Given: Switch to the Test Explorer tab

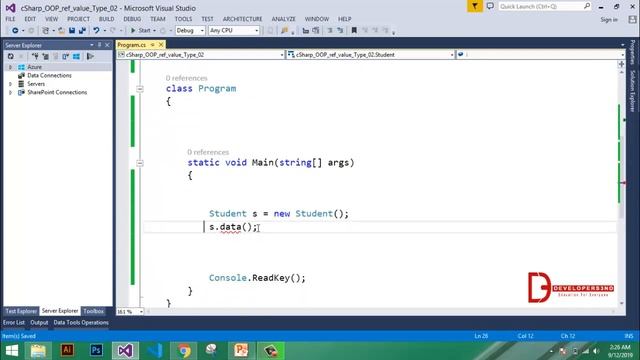Looking at the screenshot, I should tap(21, 311).
